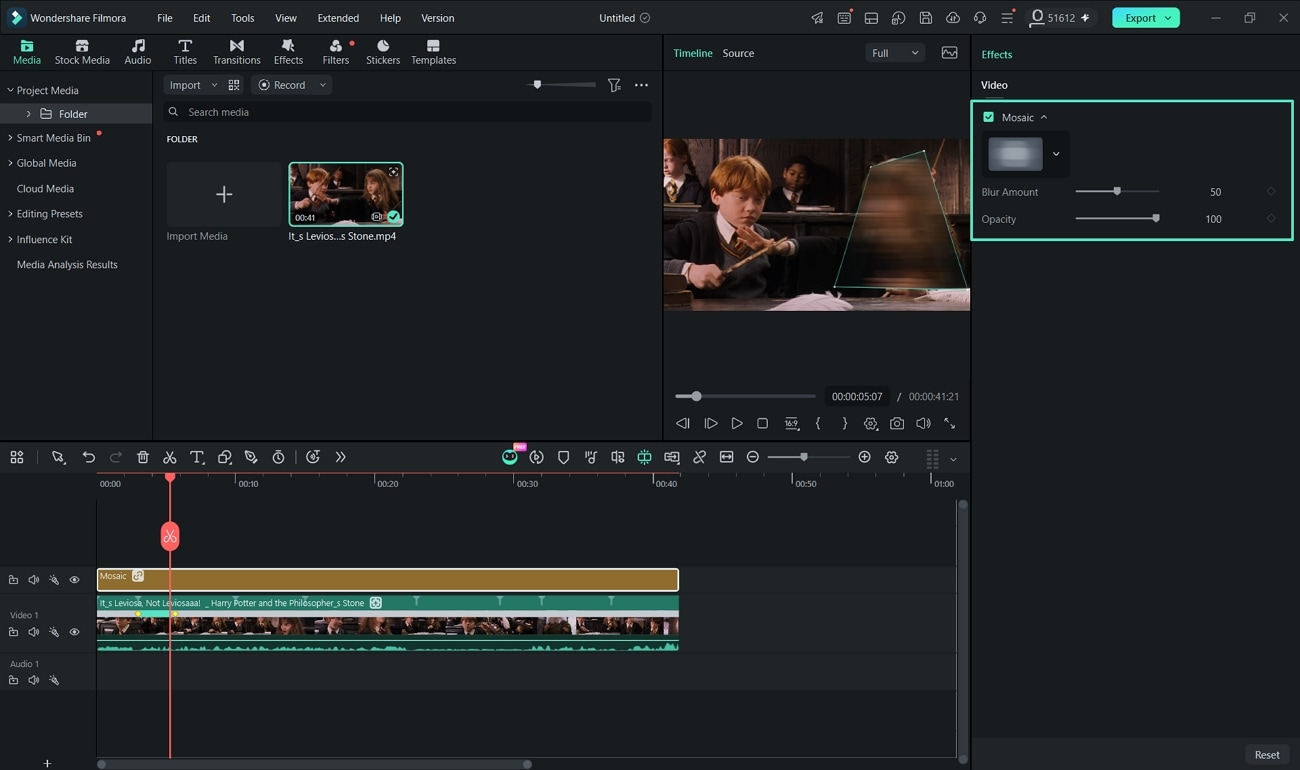Open preview scope image icon
The image size is (1300, 770).
tap(949, 53)
